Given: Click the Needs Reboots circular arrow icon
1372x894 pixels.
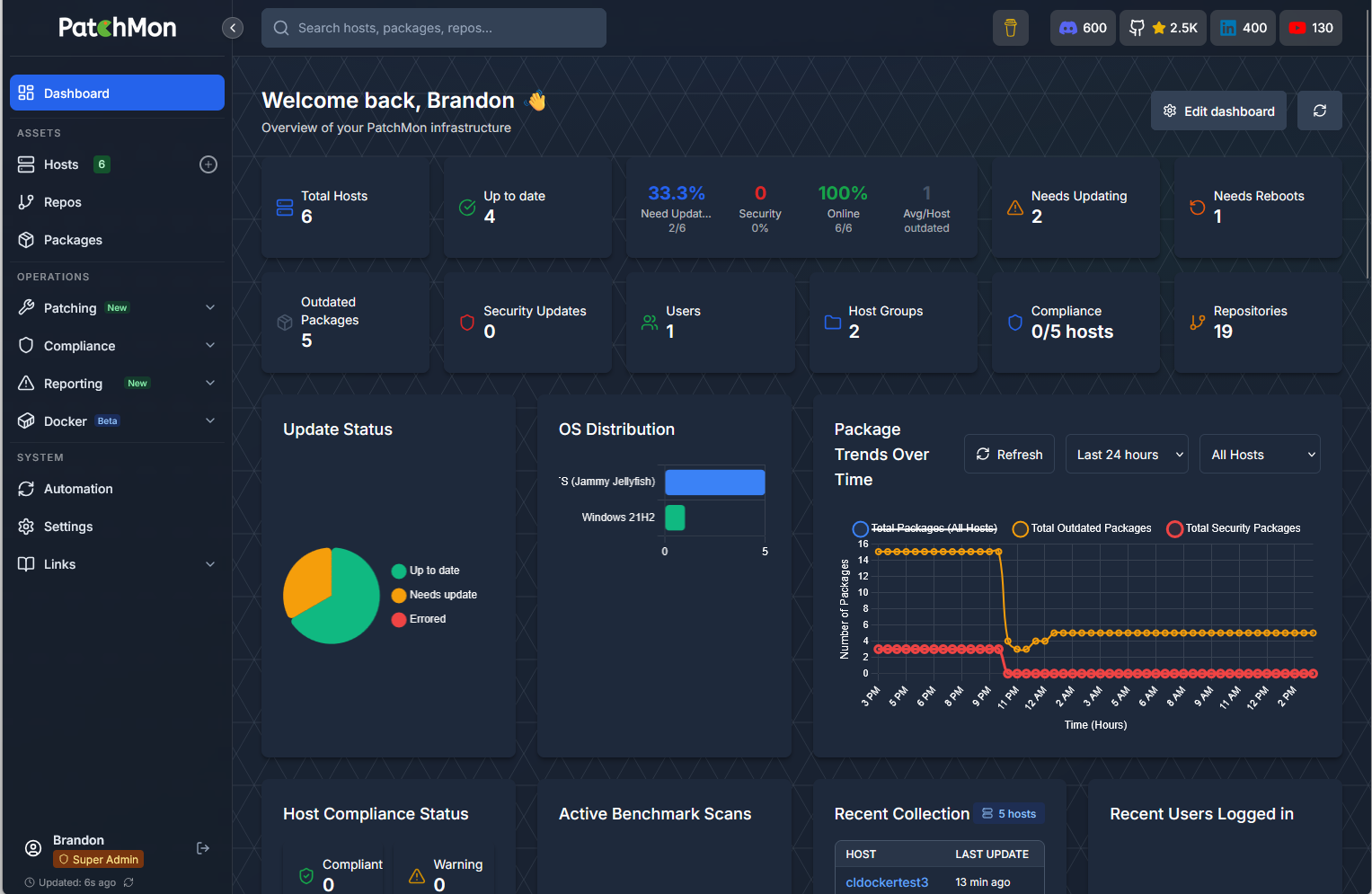Looking at the screenshot, I should tap(1198, 208).
